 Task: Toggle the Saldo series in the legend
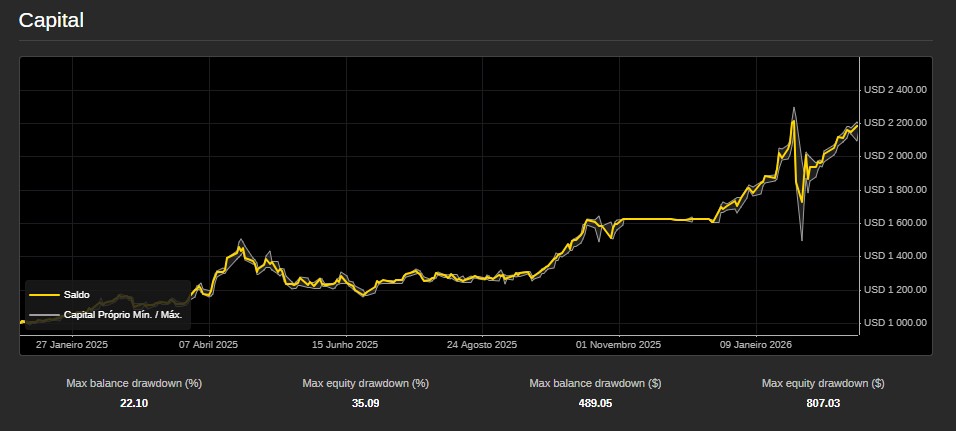pos(76,295)
